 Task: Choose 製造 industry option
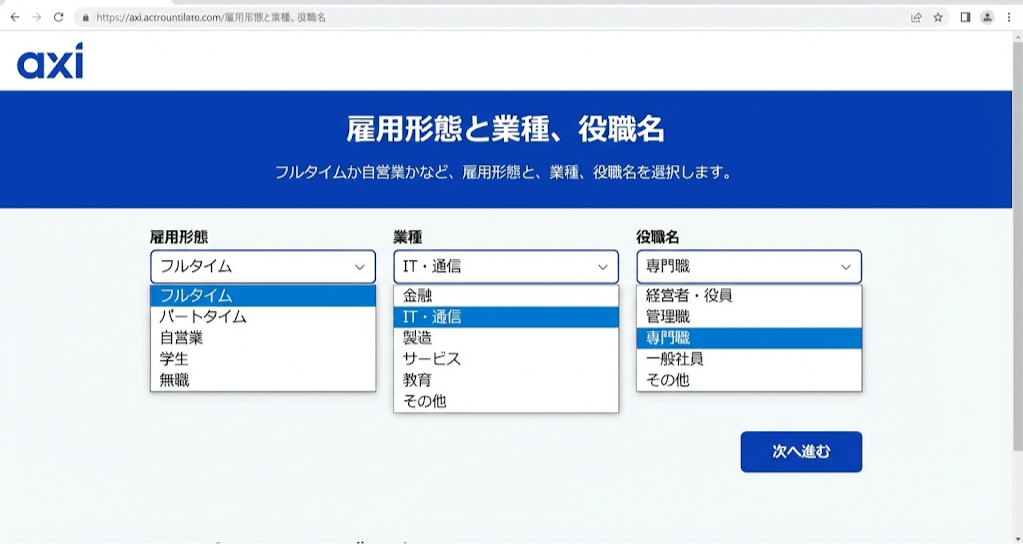click(418, 338)
